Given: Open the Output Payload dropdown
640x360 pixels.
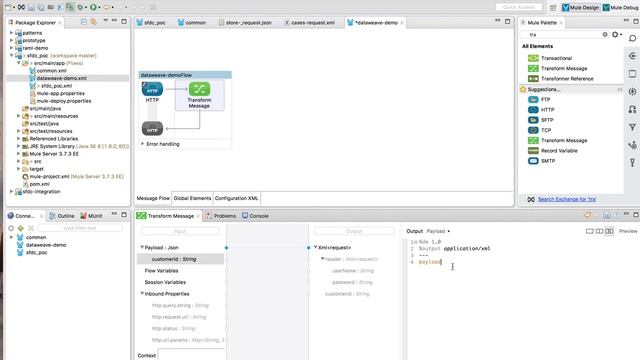Looking at the screenshot, I should [438, 231].
